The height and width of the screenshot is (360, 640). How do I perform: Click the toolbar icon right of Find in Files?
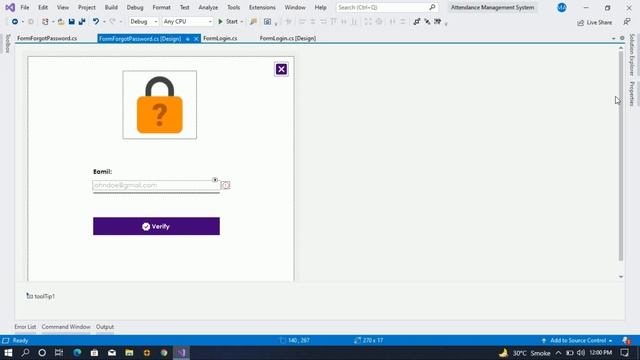267,22
